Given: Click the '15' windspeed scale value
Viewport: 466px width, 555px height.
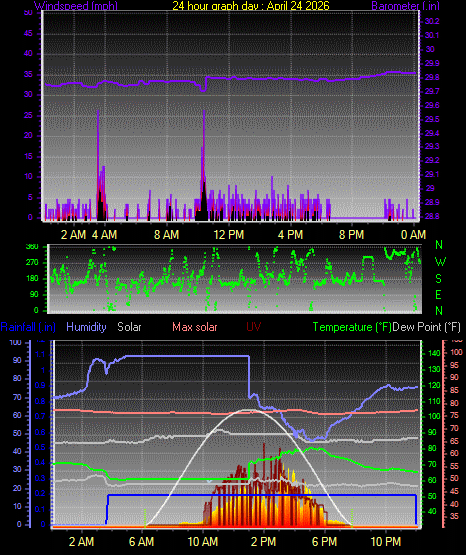Looking at the screenshot, I should [x=28, y=156].
